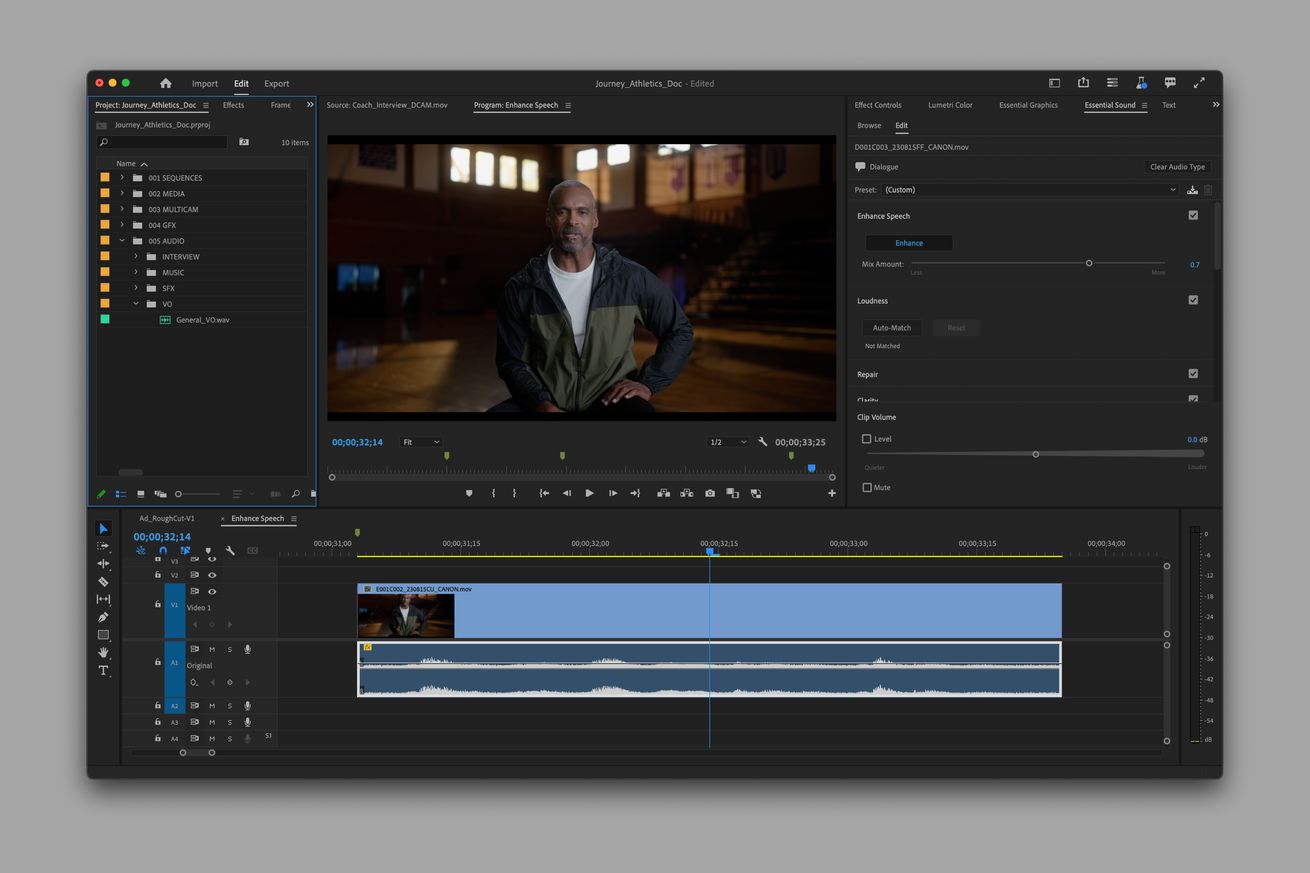1310x873 pixels.
Task: Open the timeline wrench settings icon
Action: 232,550
